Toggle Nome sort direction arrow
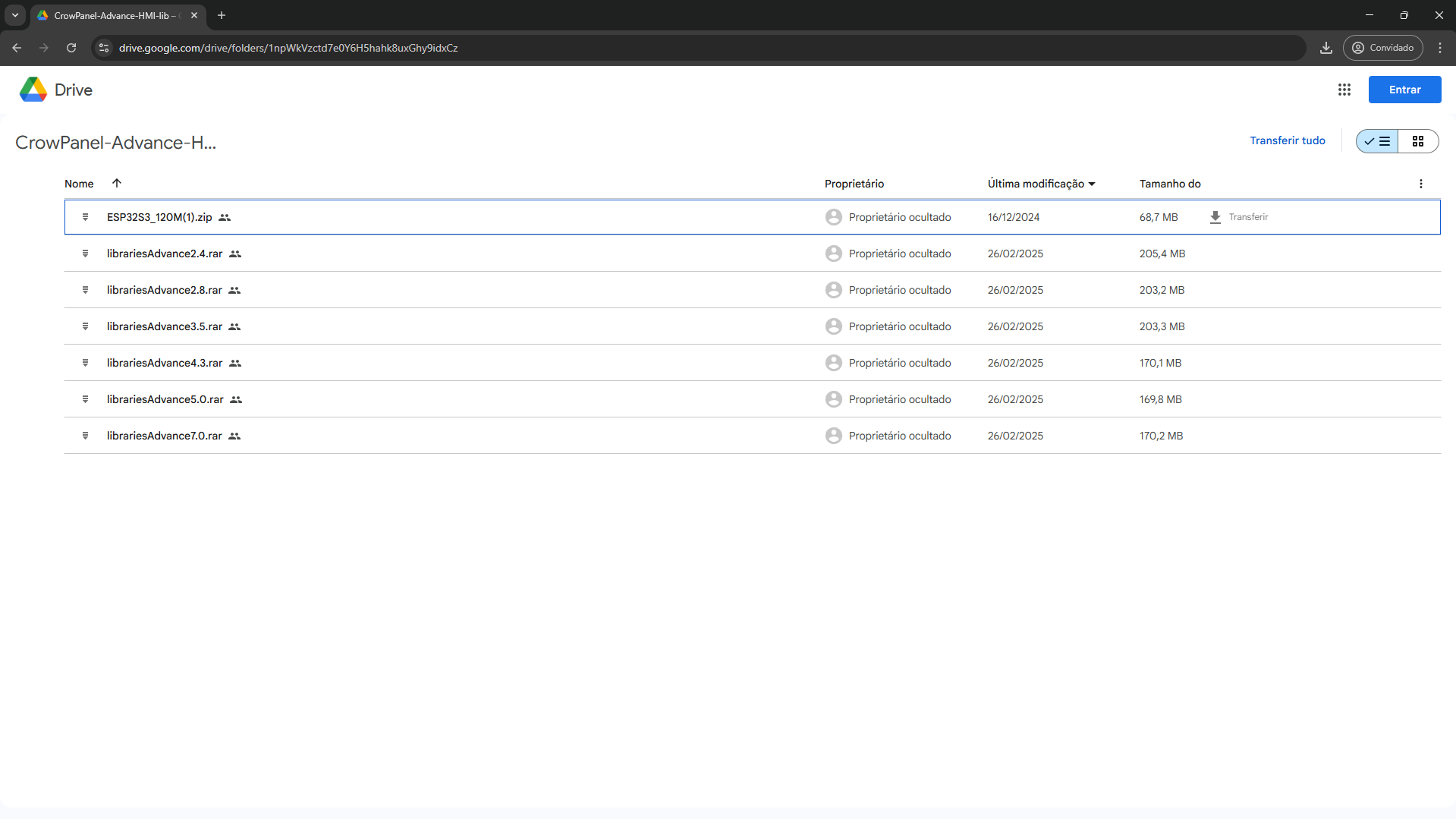This screenshot has height=819, width=1456. pyautogui.click(x=117, y=183)
